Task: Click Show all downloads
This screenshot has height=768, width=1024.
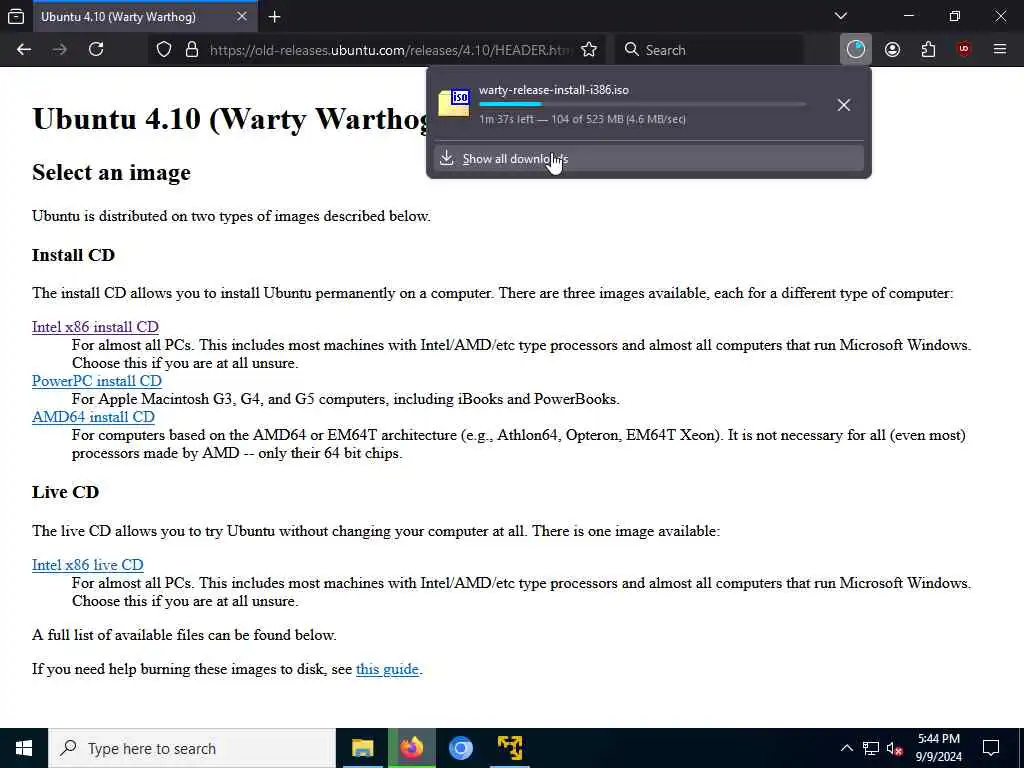Action: pos(648,159)
